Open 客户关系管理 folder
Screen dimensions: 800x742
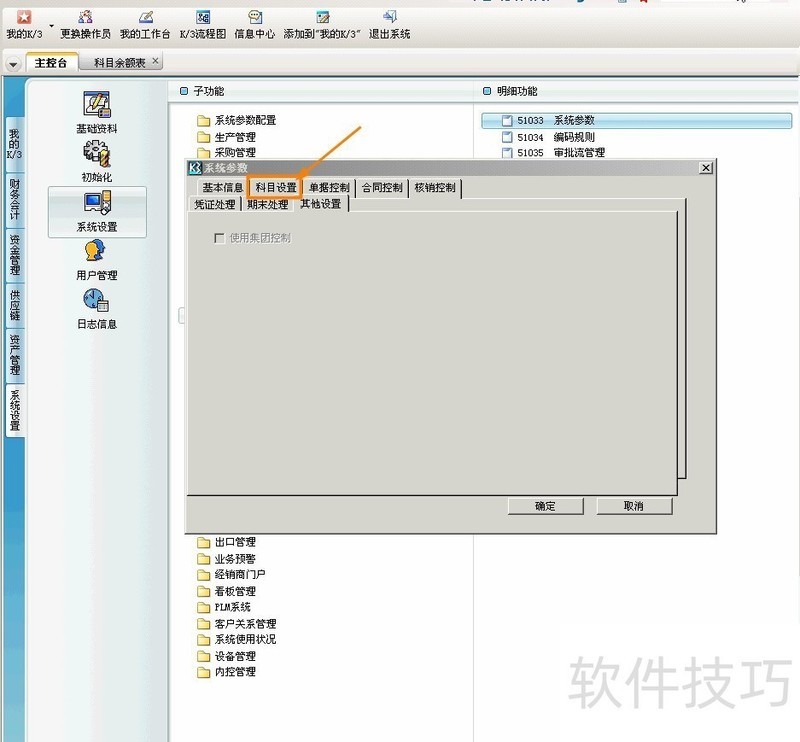click(236, 624)
